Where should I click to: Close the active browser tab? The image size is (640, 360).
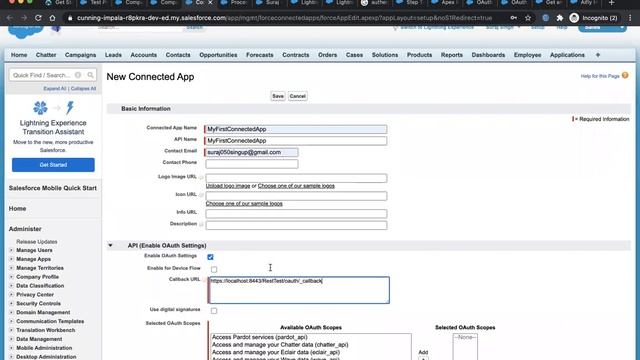click(210, 2)
